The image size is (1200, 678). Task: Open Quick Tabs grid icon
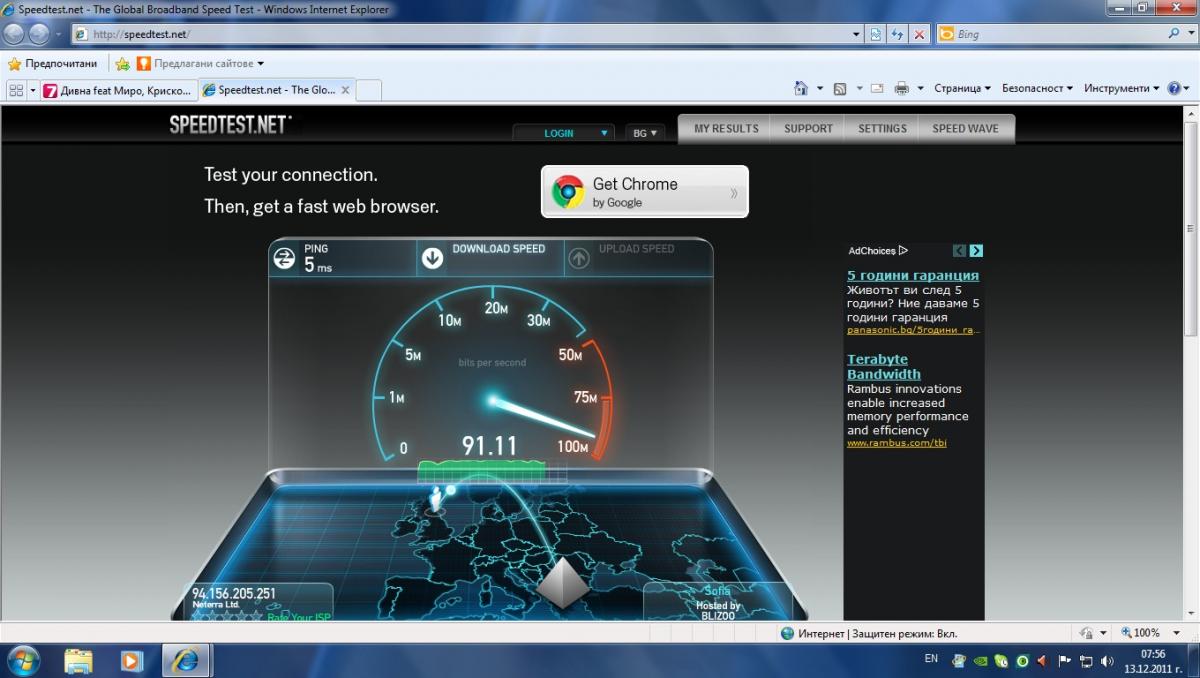16,90
